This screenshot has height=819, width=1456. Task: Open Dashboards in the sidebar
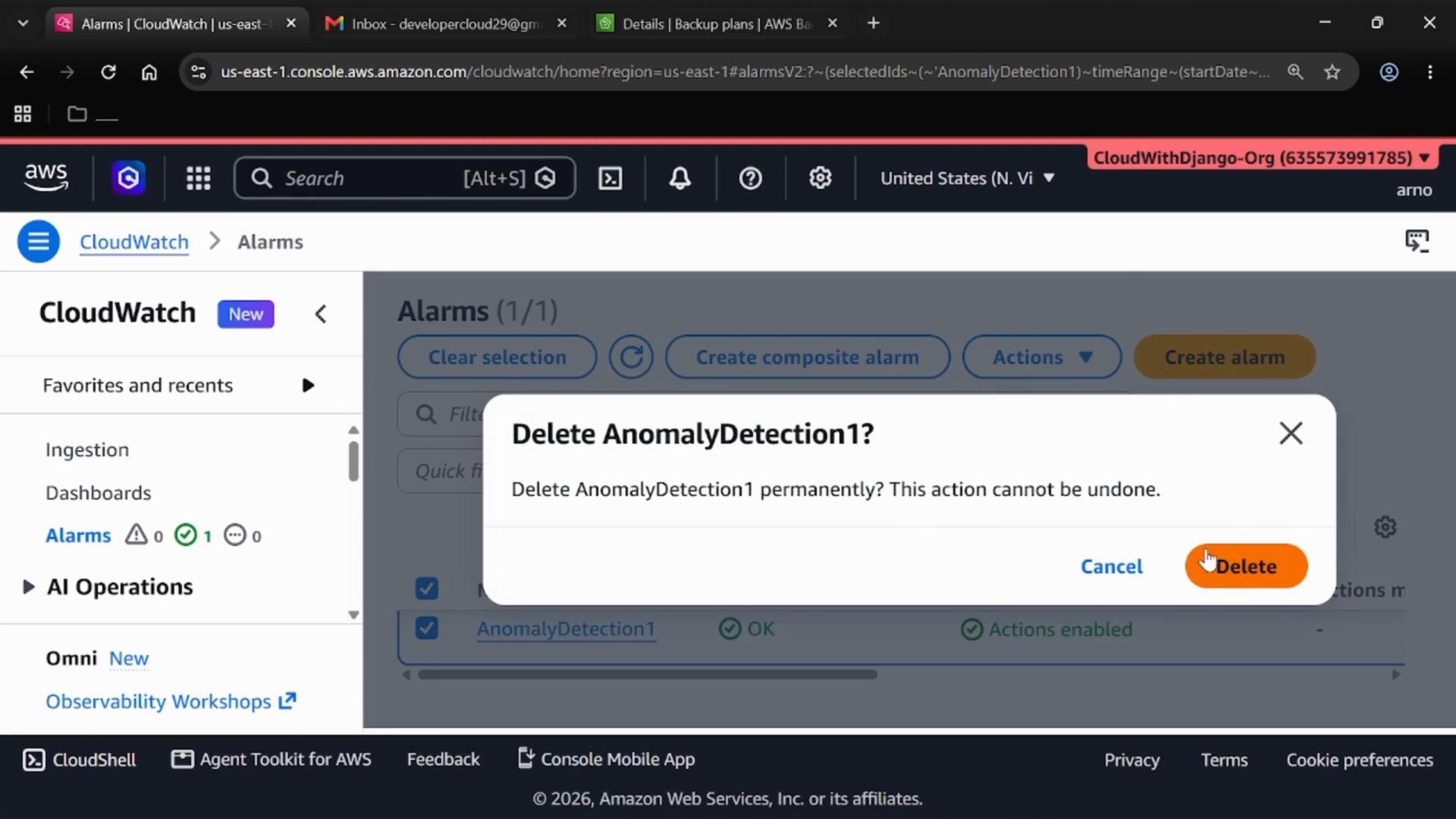coord(99,493)
